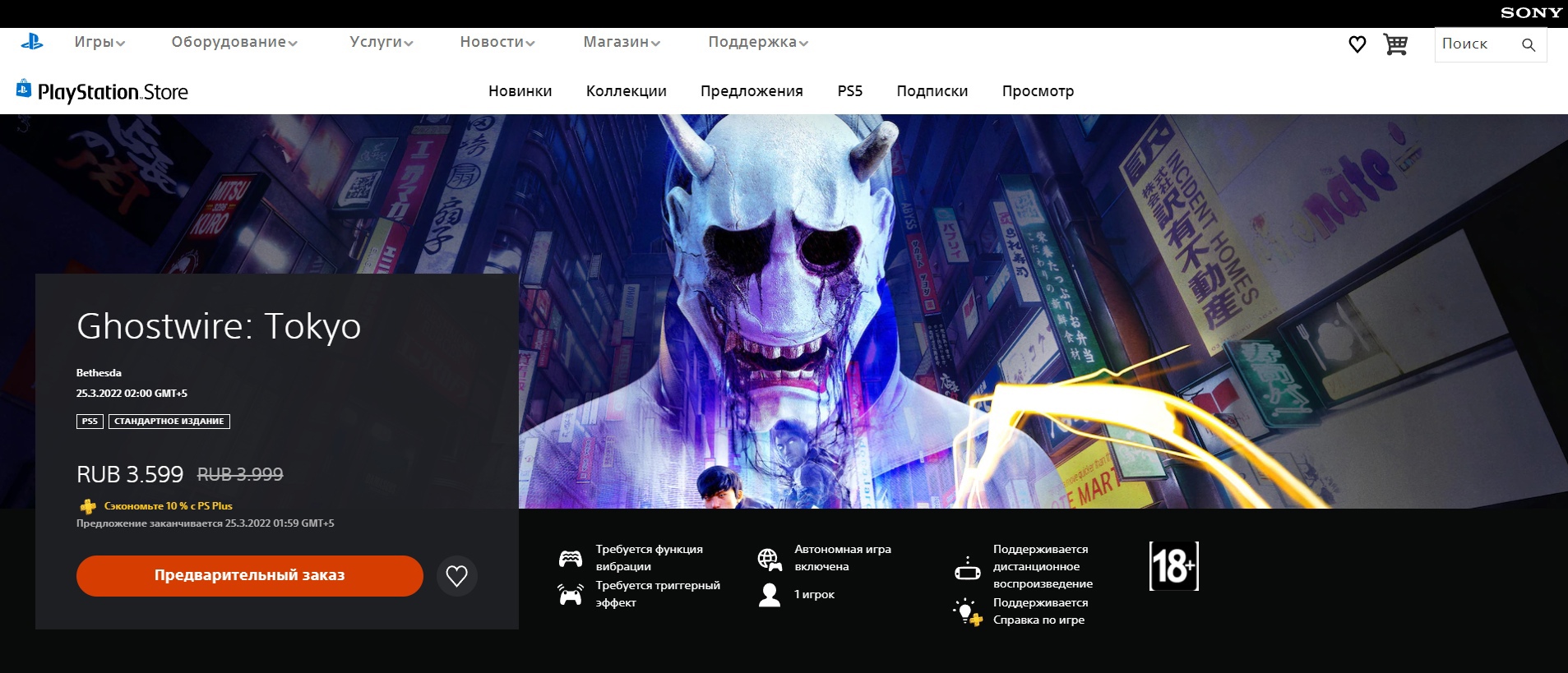Click the Автономная игра включена text
The width and height of the screenshot is (1568, 673).
[843, 558]
